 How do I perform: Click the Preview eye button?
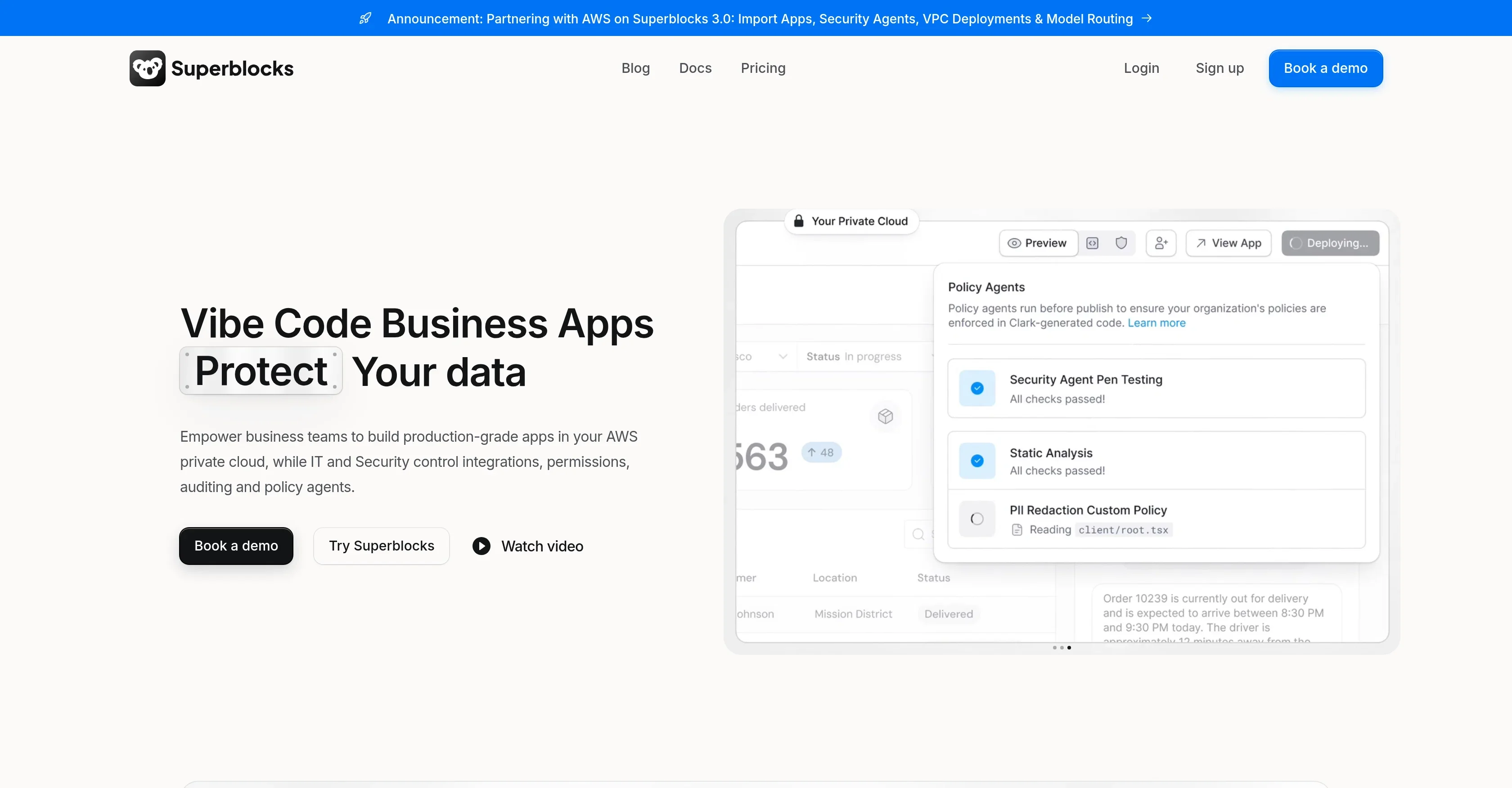pos(1038,243)
